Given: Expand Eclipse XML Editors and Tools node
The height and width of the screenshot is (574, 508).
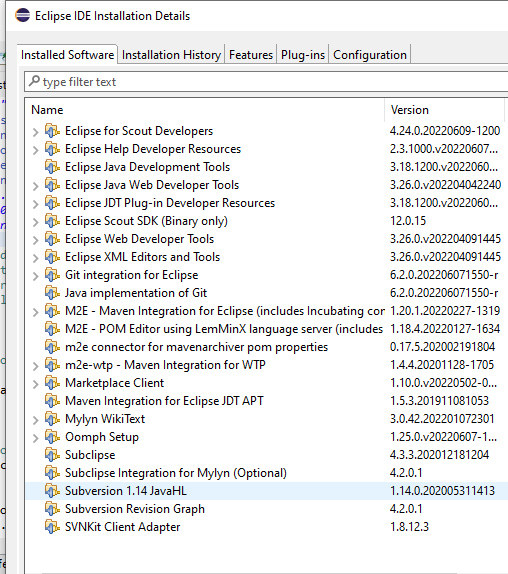Looking at the screenshot, I should [x=36, y=258].
